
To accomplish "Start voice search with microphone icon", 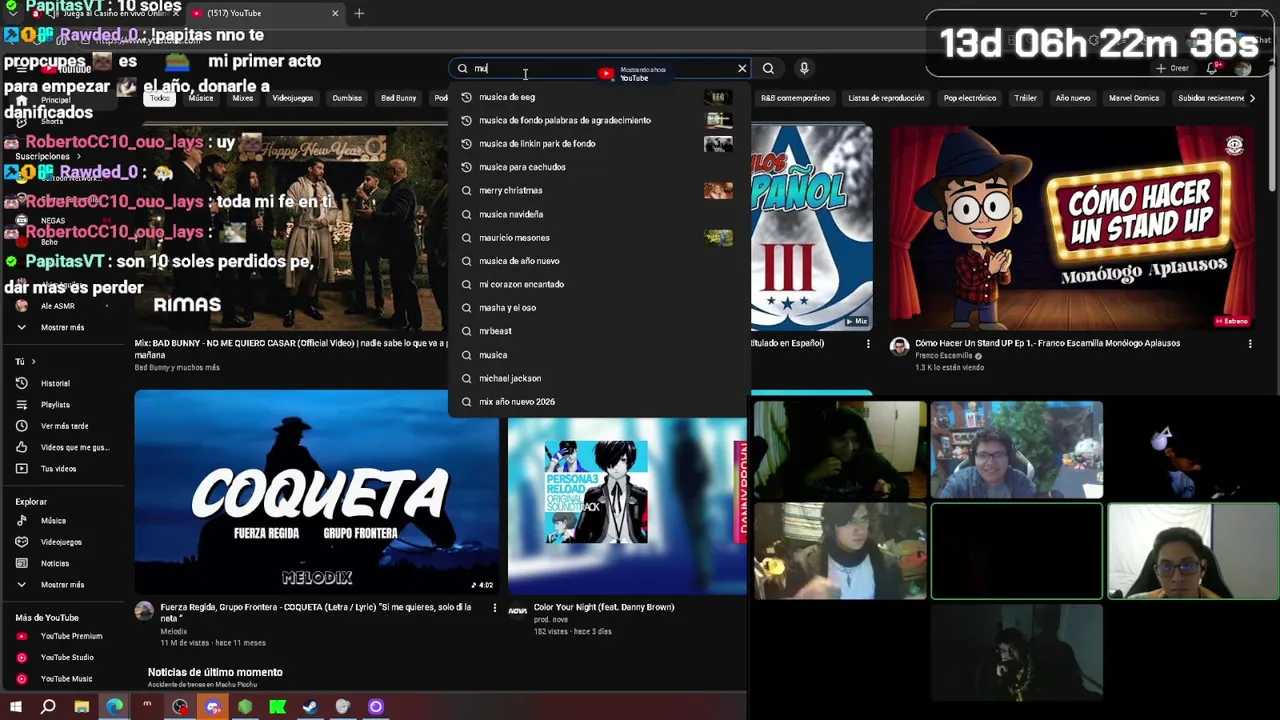I will pos(804,68).
